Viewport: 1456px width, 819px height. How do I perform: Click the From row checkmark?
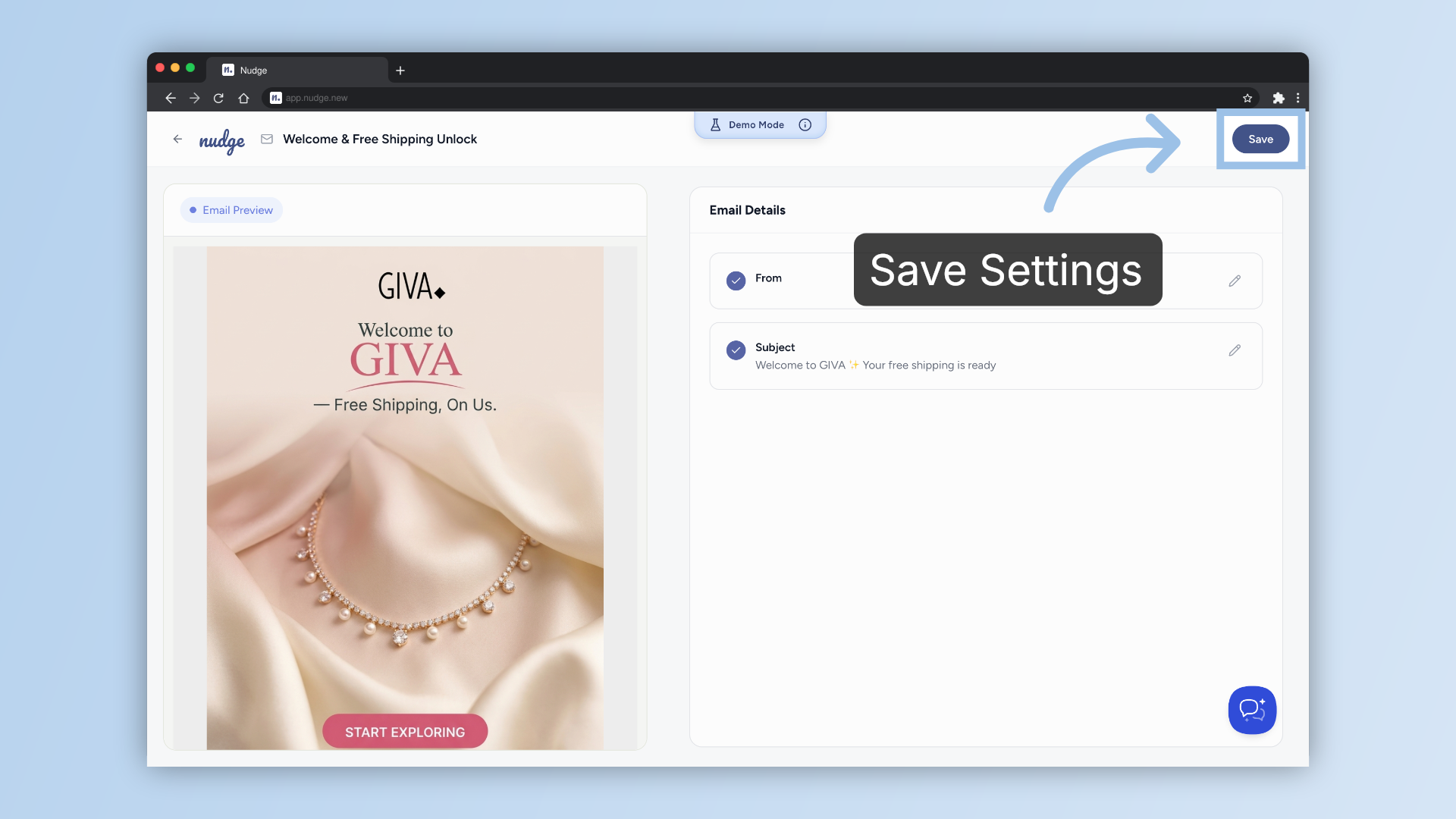pos(736,281)
